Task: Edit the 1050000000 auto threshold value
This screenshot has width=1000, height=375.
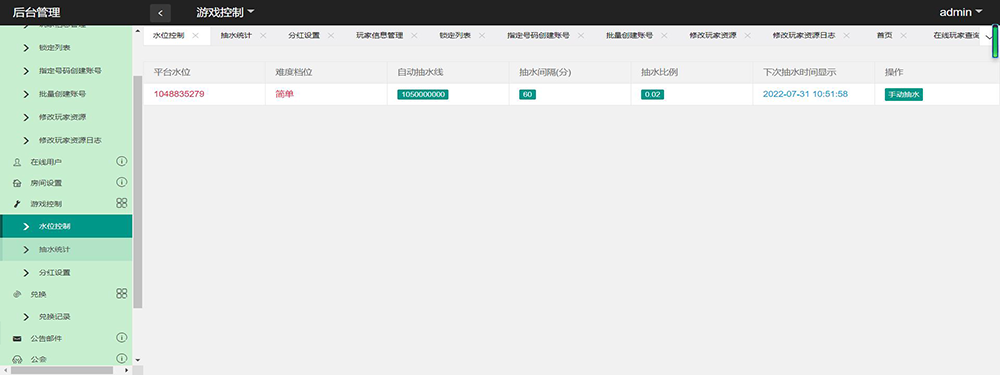Action: 423,94
